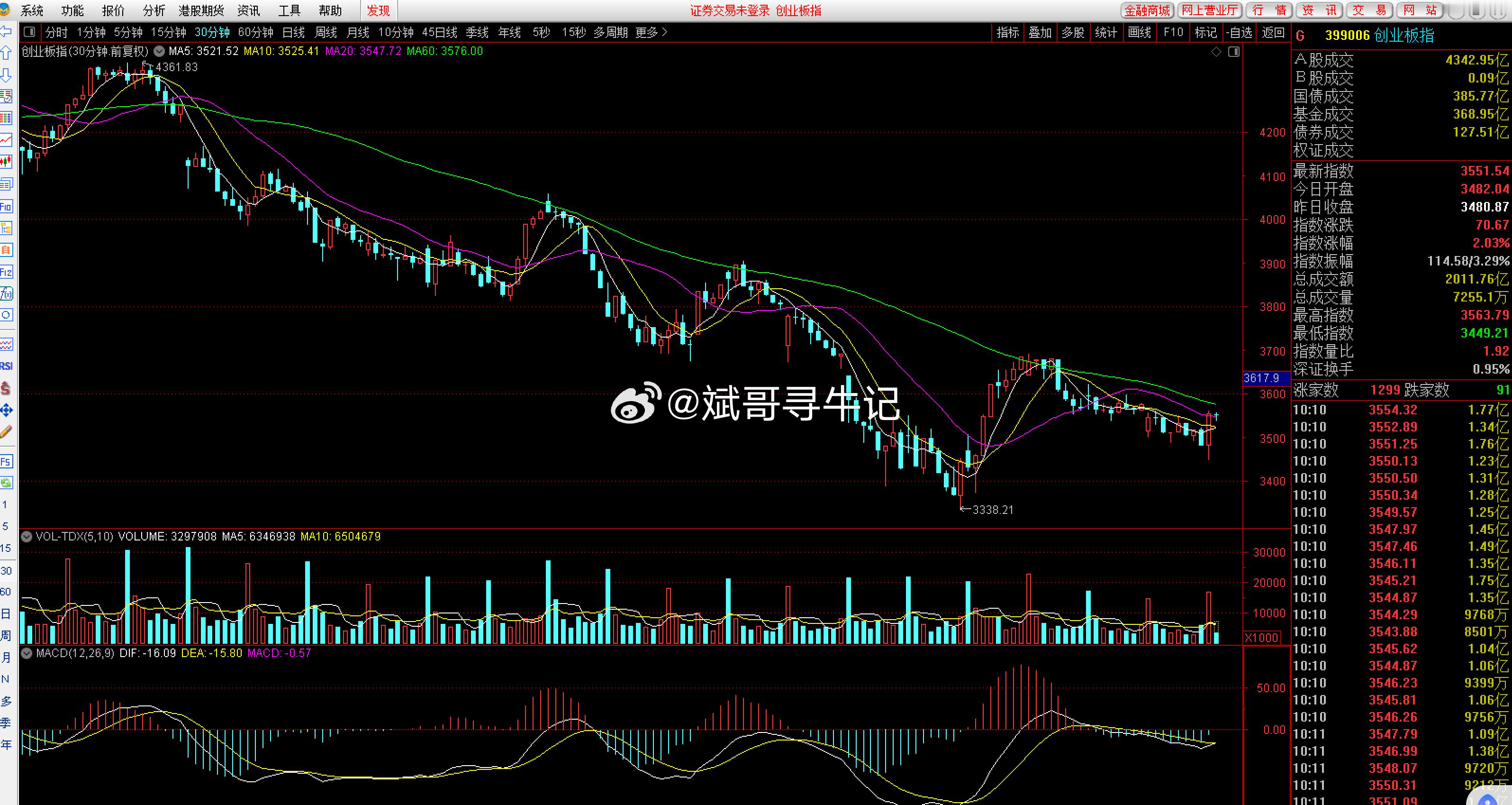
Task: Select daily 日 period in sidebar
Action: point(5,614)
